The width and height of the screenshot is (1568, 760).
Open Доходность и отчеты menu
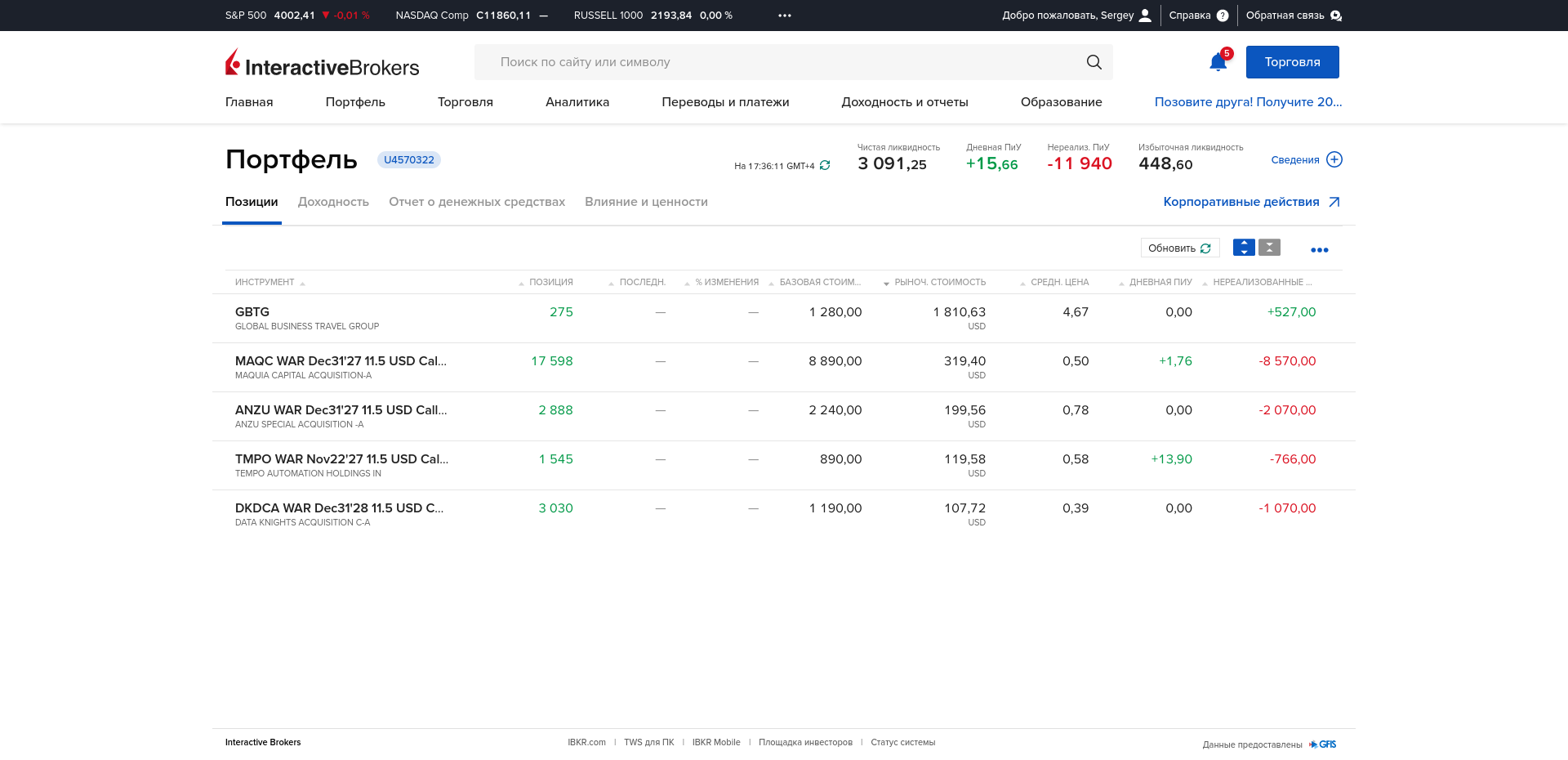click(905, 102)
